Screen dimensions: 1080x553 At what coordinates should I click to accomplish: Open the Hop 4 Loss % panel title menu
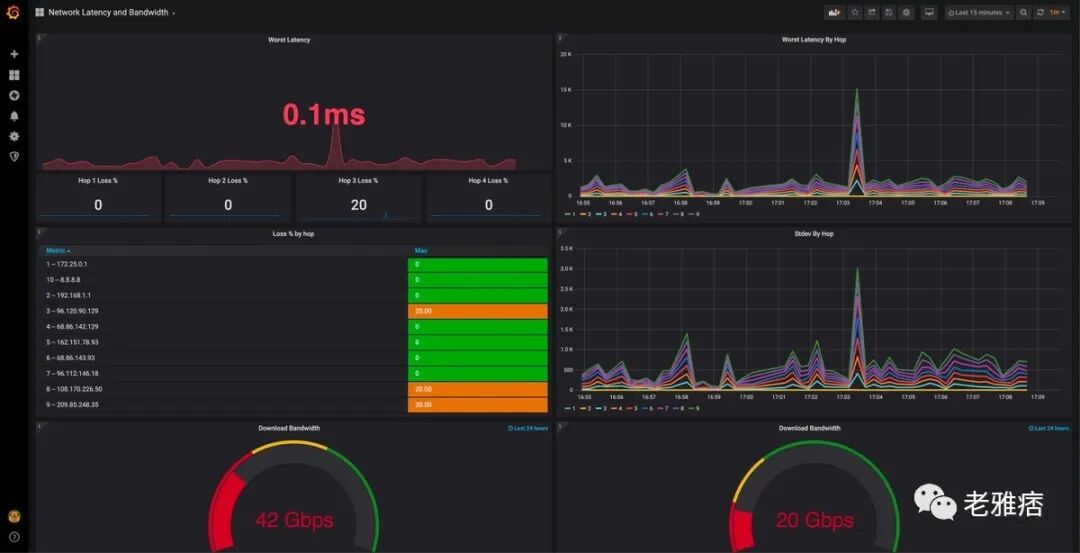488,181
